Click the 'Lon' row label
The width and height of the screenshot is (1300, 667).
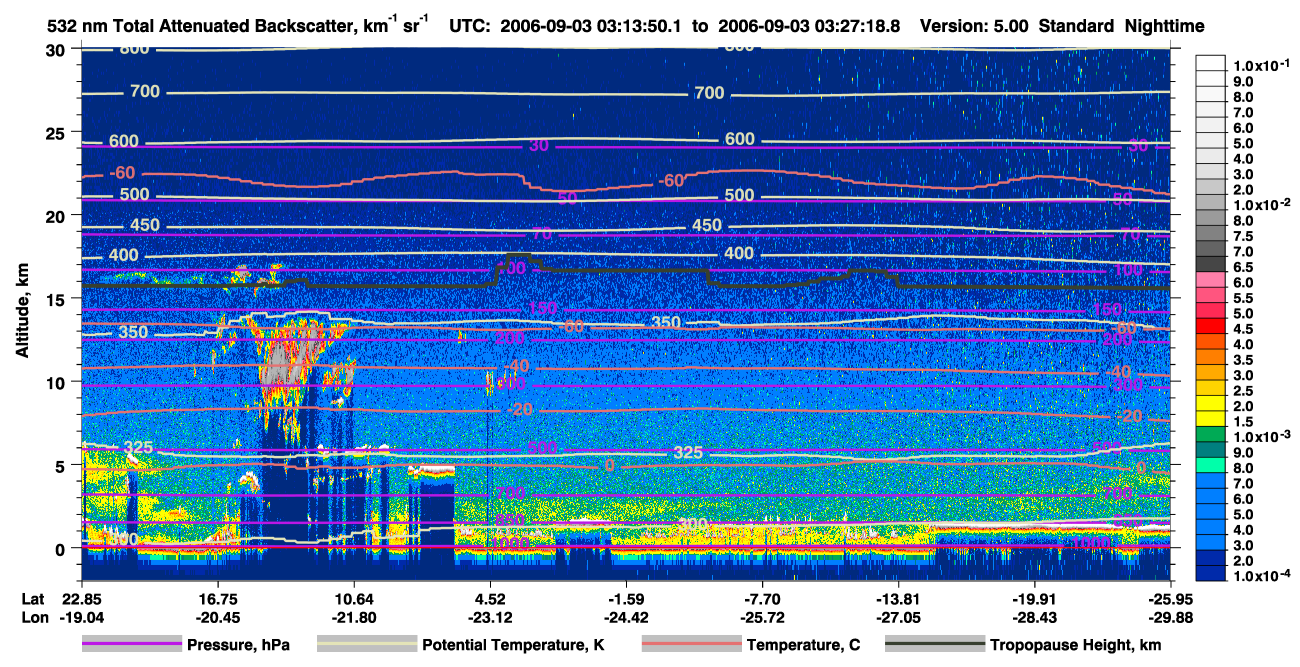tap(33, 617)
